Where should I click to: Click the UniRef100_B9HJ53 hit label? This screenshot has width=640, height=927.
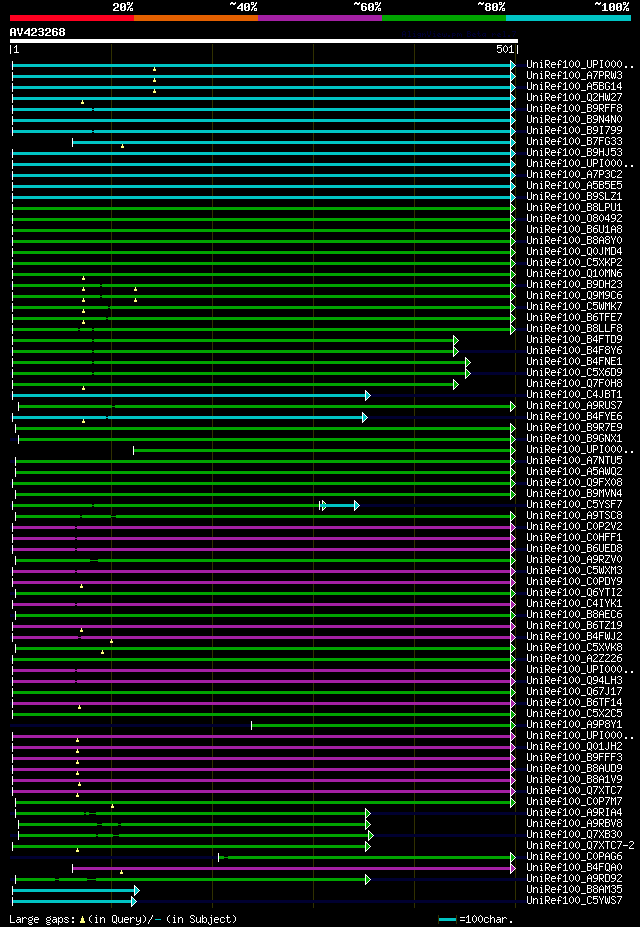pyautogui.click(x=574, y=153)
